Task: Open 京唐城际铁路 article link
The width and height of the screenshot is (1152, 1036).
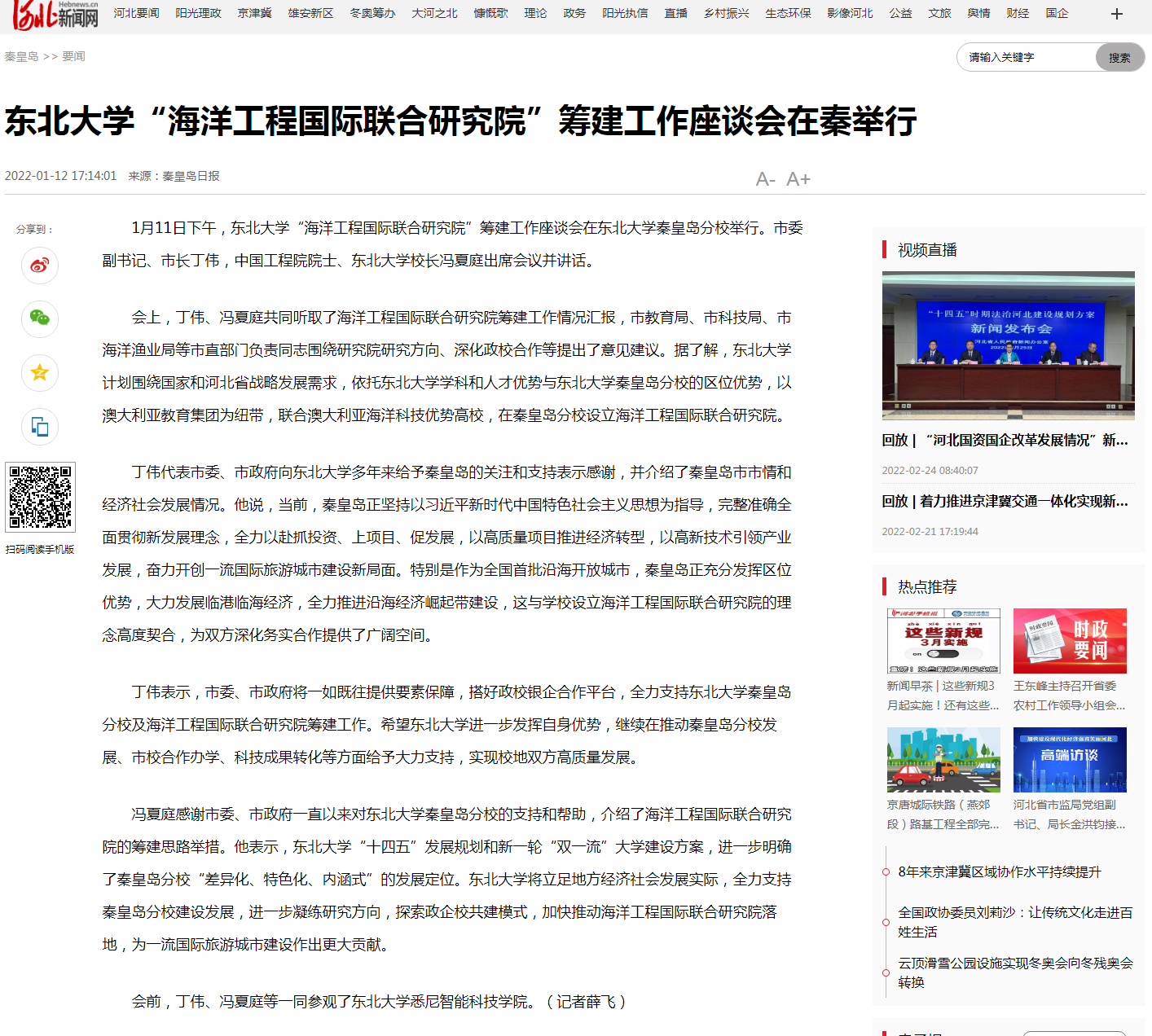Action: point(943,814)
